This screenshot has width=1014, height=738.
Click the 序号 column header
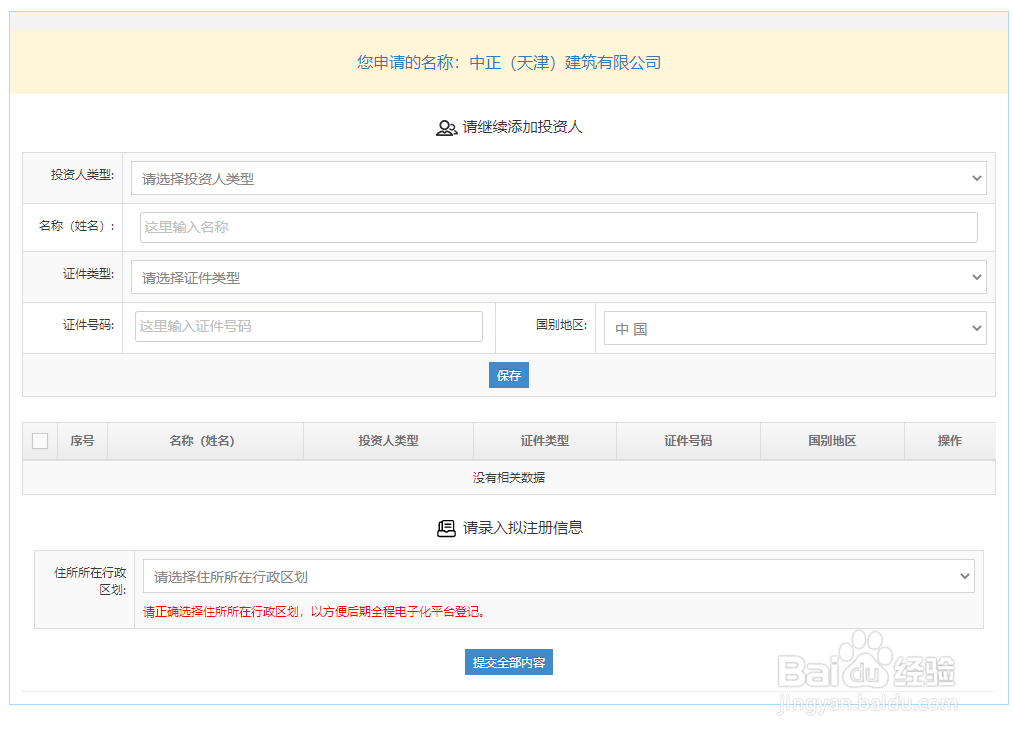point(81,440)
